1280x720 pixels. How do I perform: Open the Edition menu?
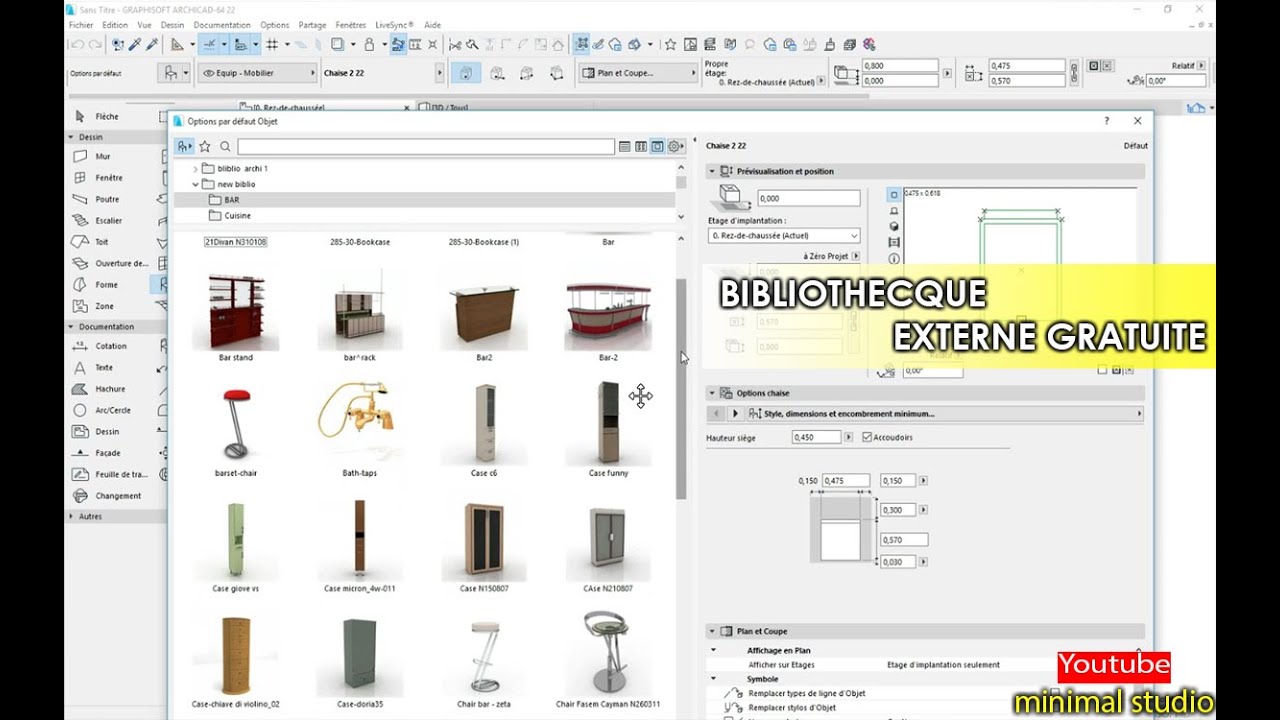(115, 25)
